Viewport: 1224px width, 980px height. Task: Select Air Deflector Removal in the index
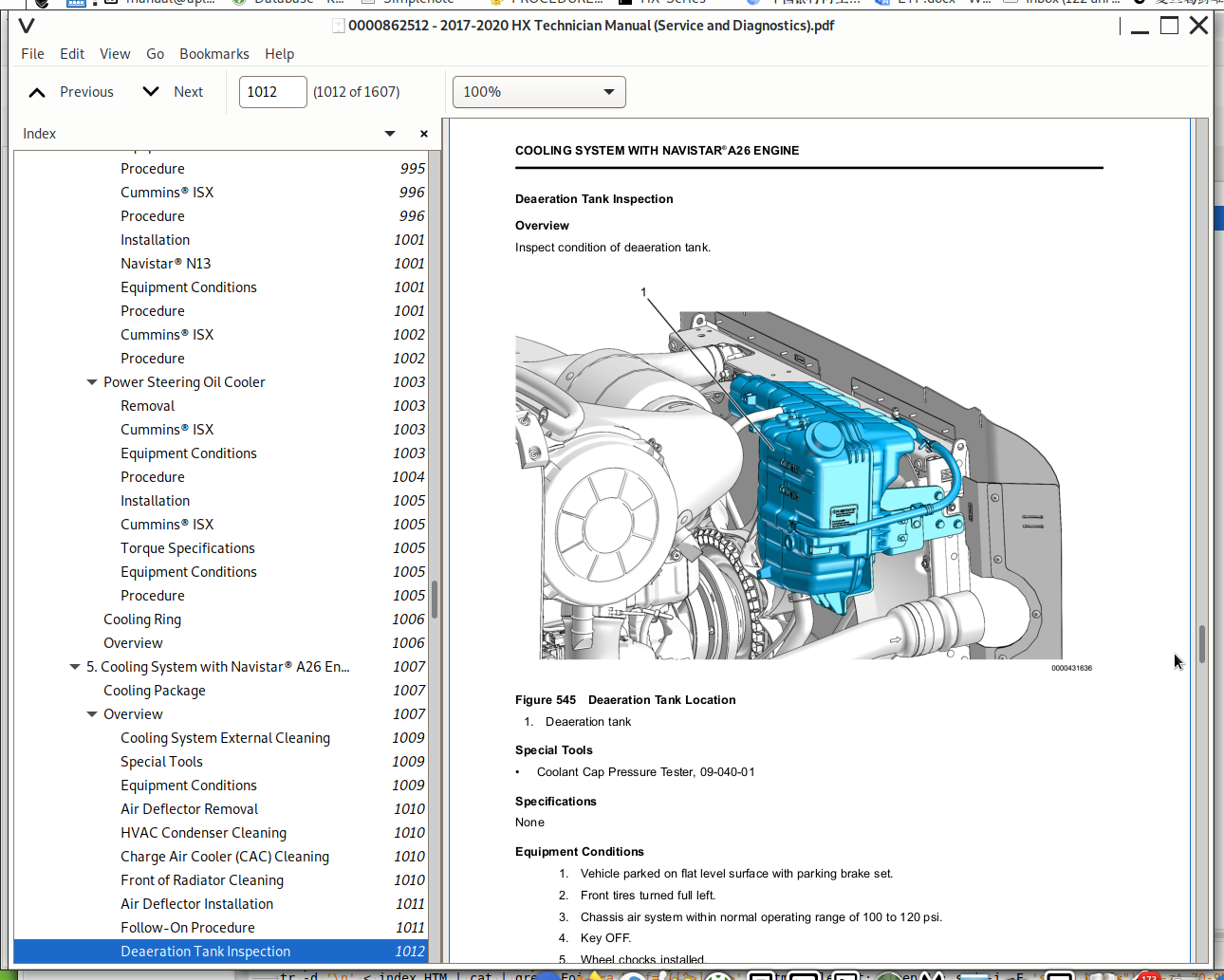click(x=189, y=808)
